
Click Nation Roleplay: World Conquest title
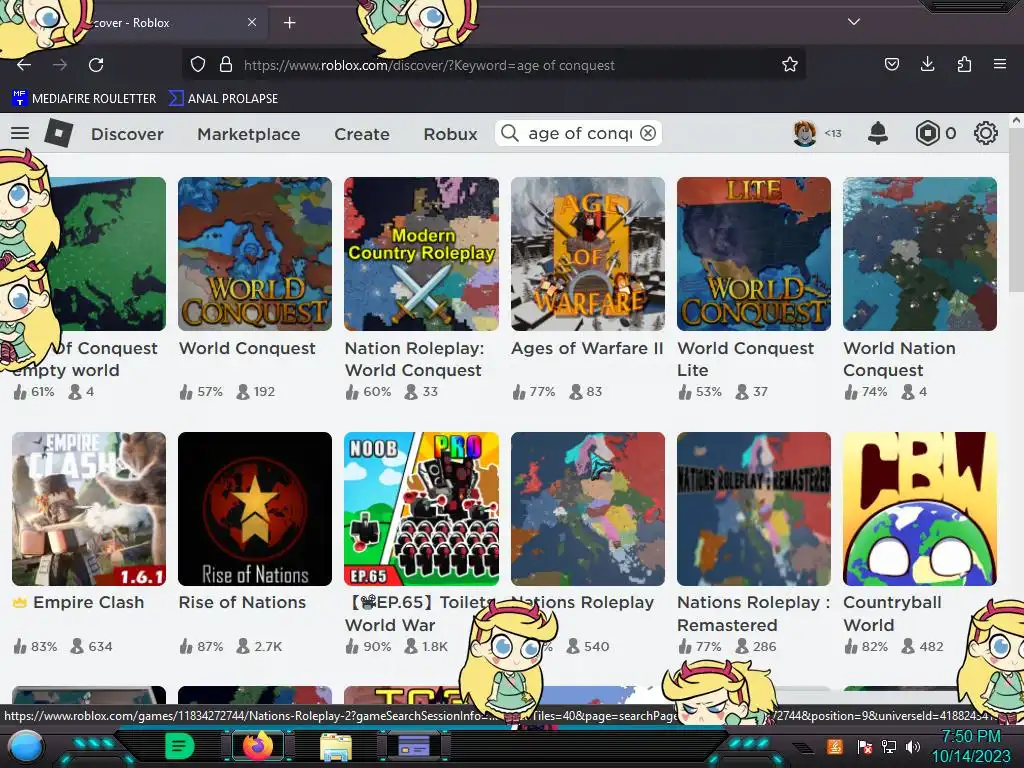(415, 359)
